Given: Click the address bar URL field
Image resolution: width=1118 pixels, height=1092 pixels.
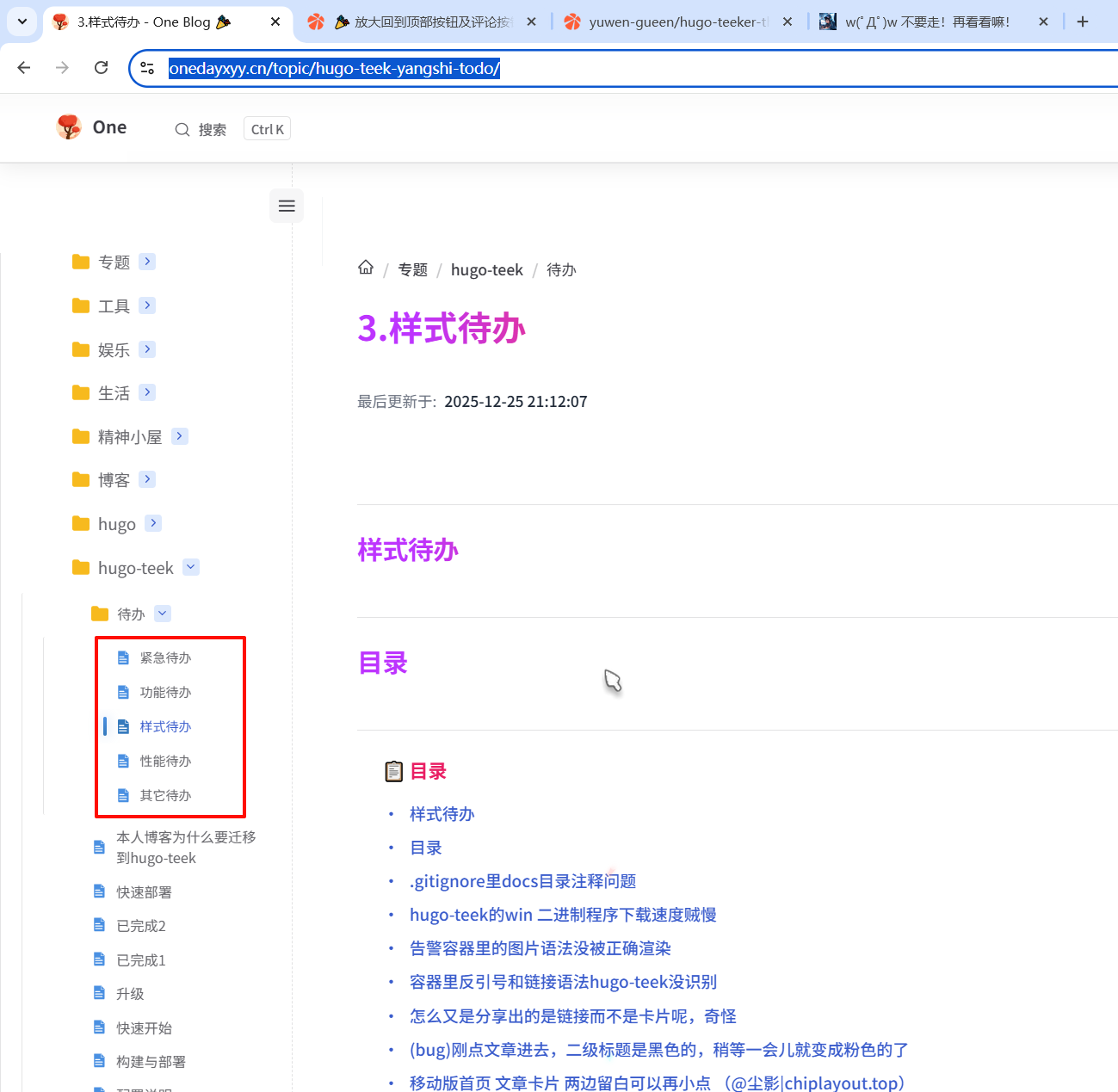Looking at the screenshot, I should (602, 69).
